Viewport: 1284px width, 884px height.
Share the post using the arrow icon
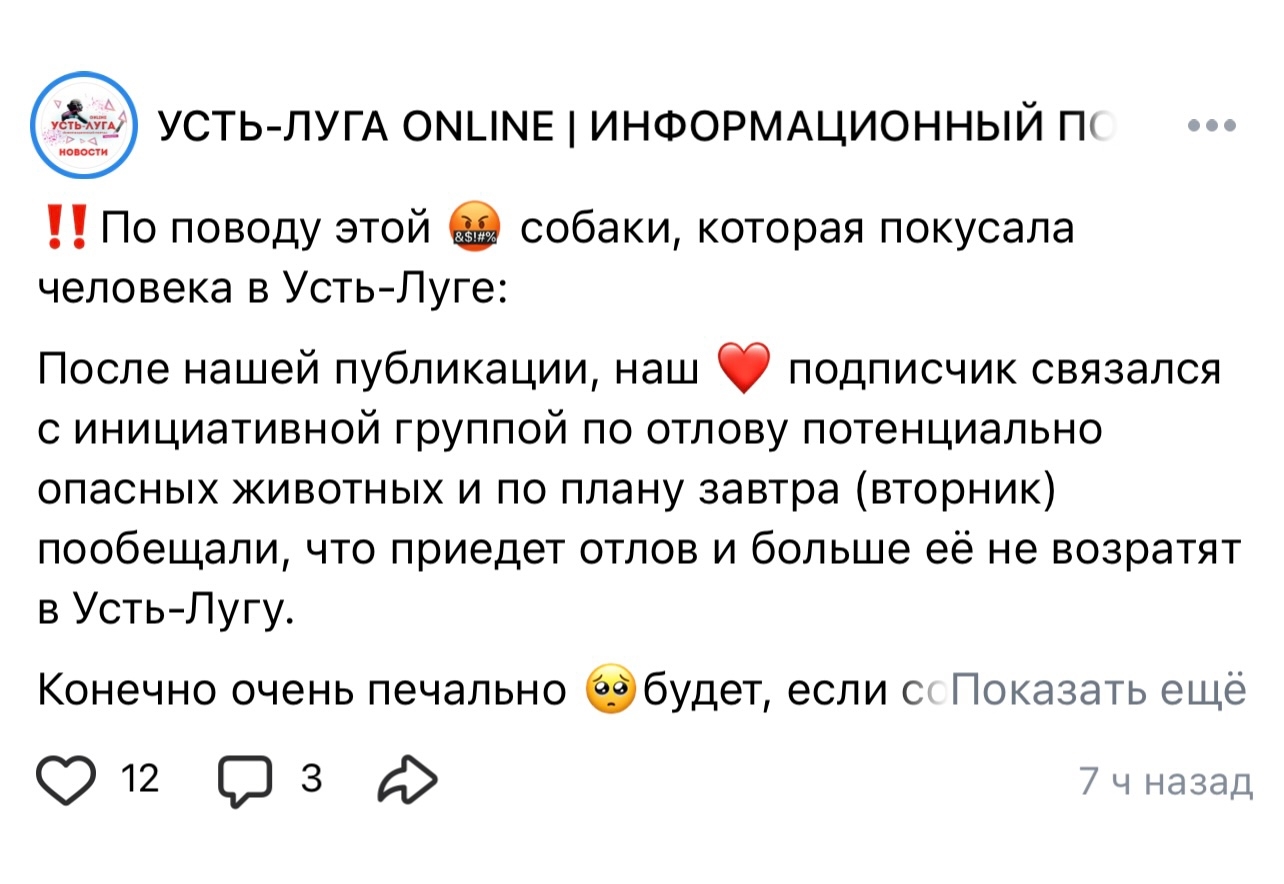406,782
